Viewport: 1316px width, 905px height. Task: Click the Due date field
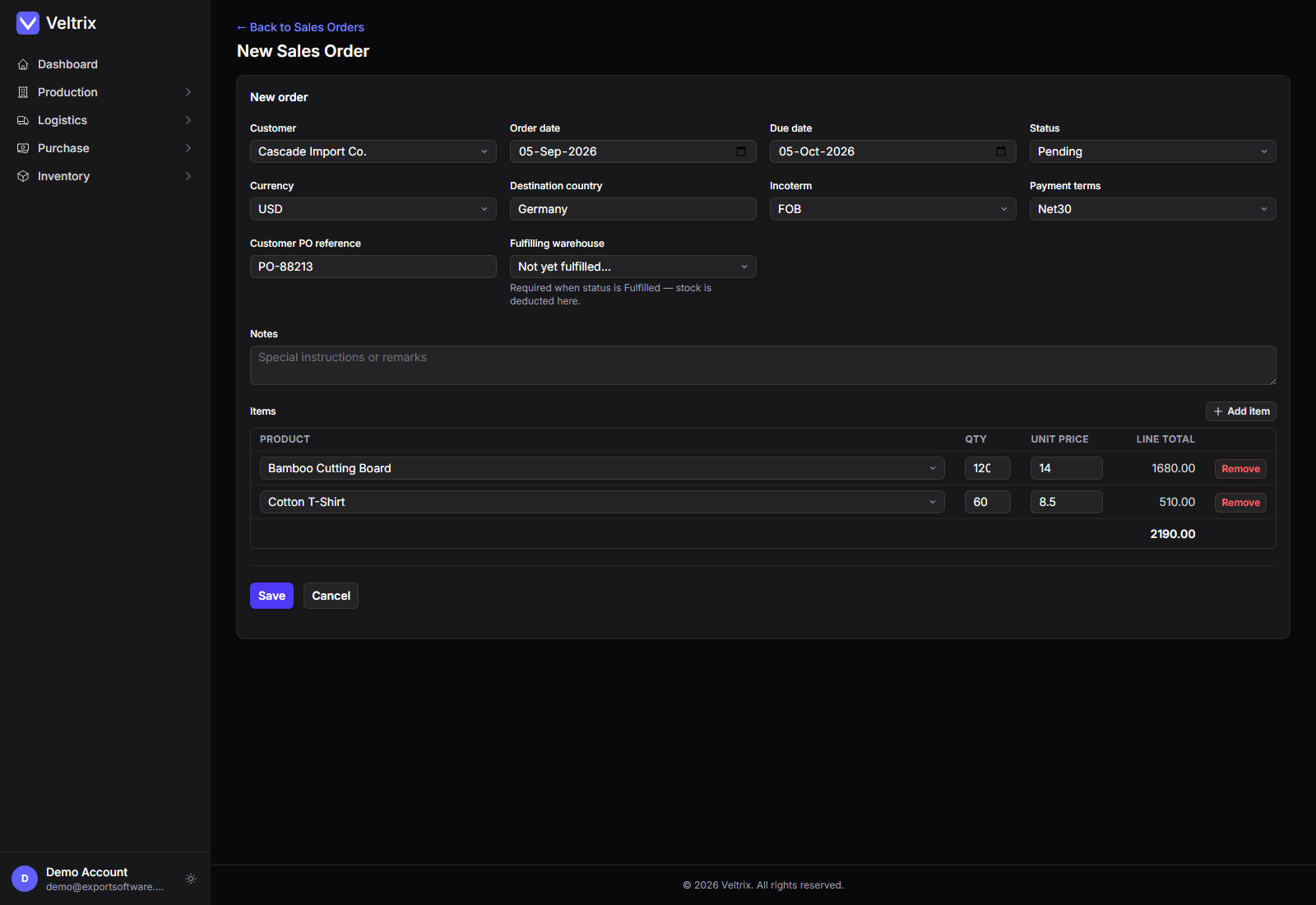[x=893, y=151]
